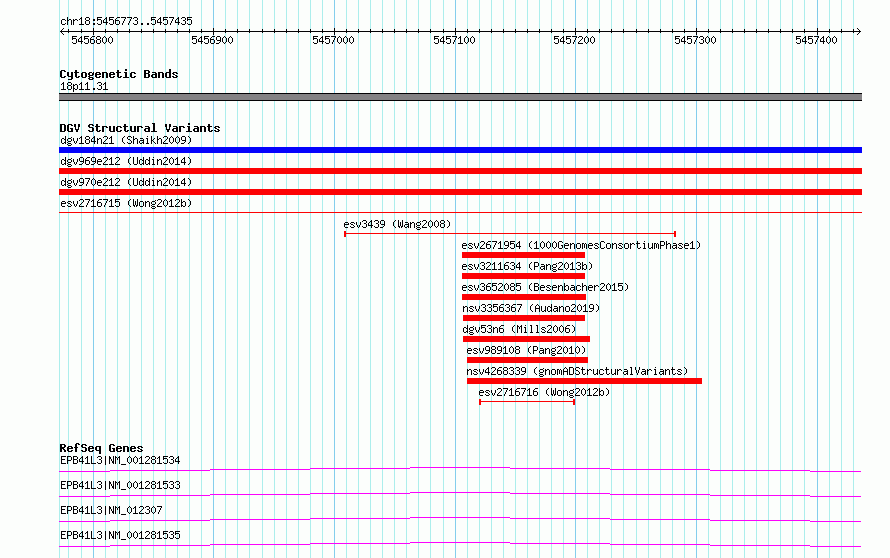The width and height of the screenshot is (890, 558).
Task: Select dgv184n21 (Shaikh2009) label
Action: tap(126, 140)
